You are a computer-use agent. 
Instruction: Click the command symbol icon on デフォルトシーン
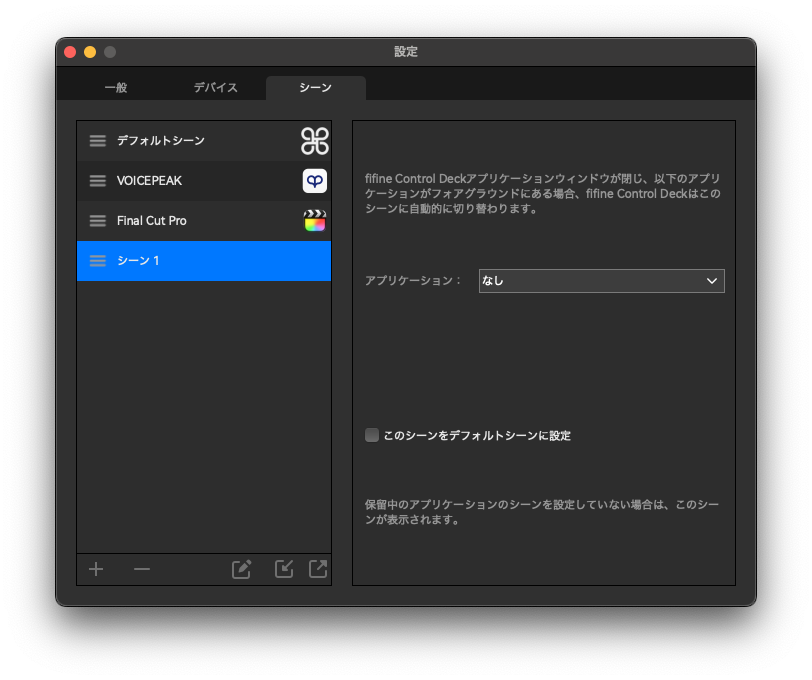[x=314, y=141]
